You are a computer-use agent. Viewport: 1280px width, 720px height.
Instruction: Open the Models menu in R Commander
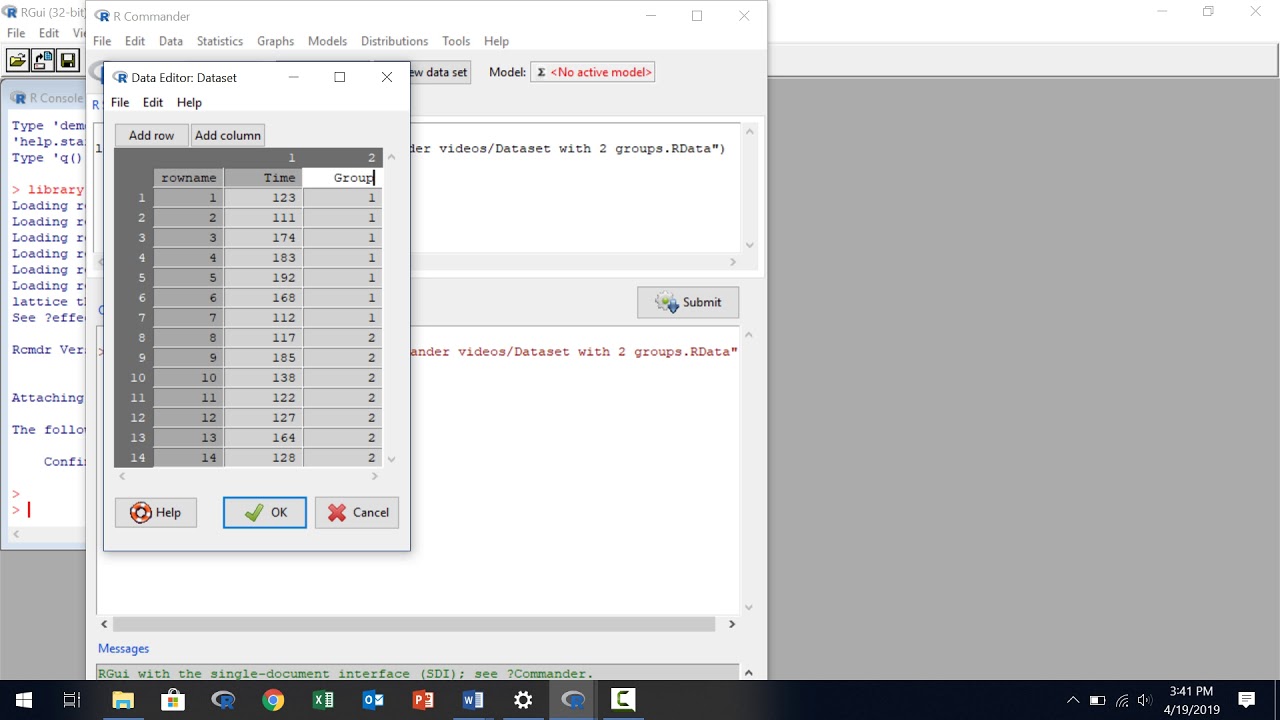pyautogui.click(x=327, y=41)
